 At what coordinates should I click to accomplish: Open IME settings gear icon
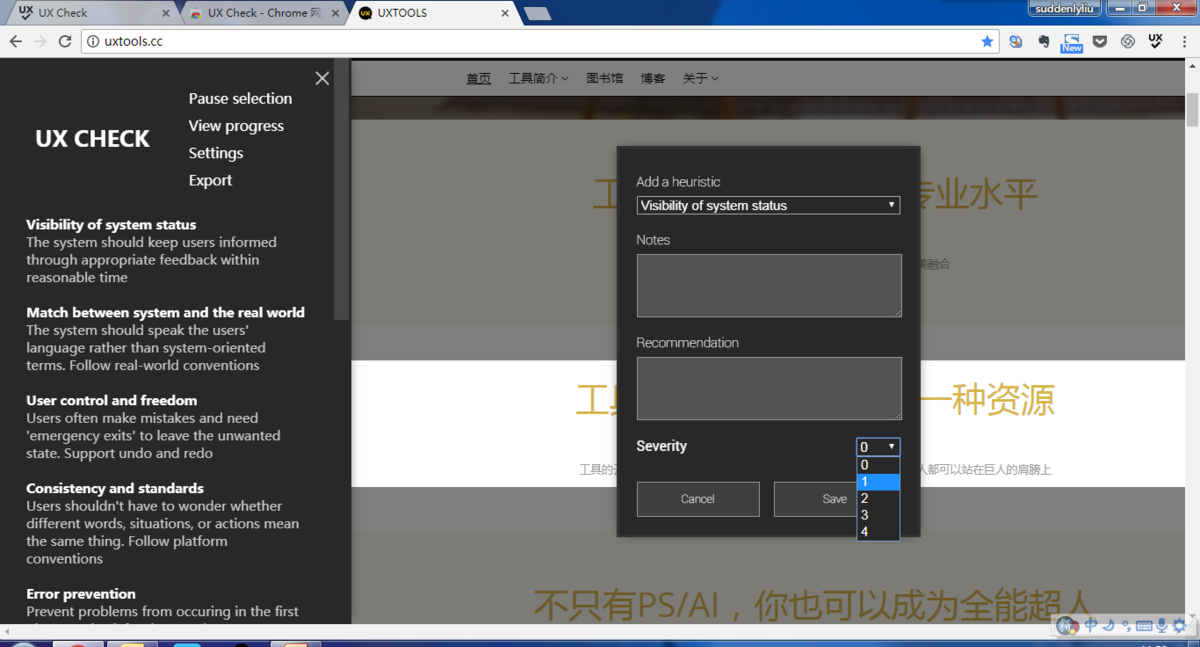click(1181, 626)
